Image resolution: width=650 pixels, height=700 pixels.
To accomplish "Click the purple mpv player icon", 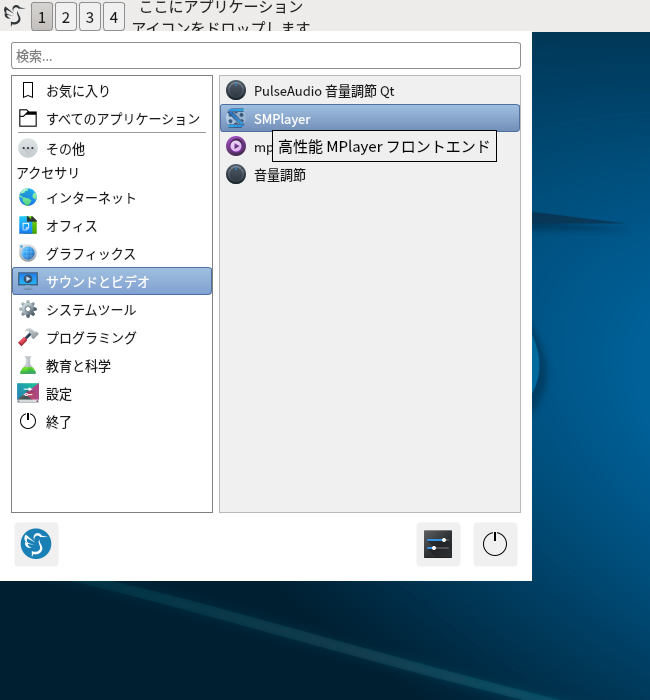I will coord(236,146).
